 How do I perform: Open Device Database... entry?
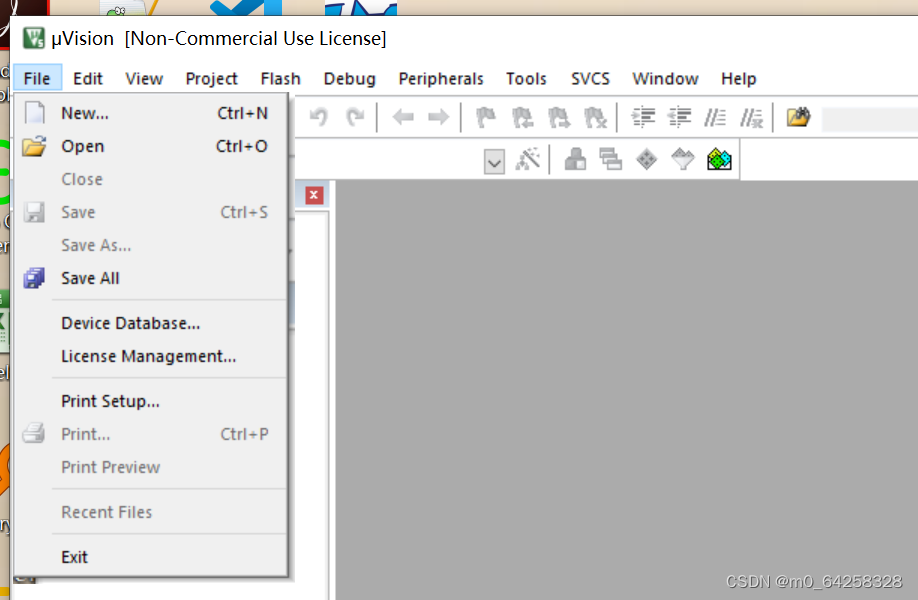[151, 323]
